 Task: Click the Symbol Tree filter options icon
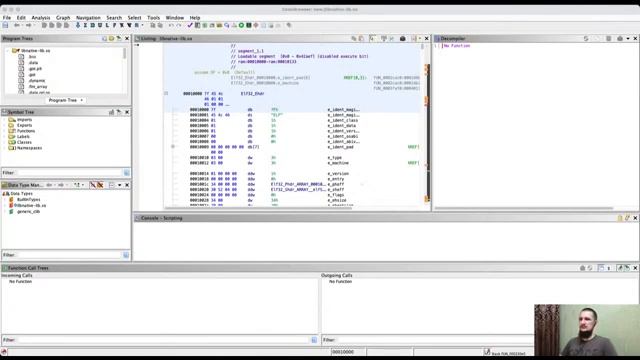(127, 173)
